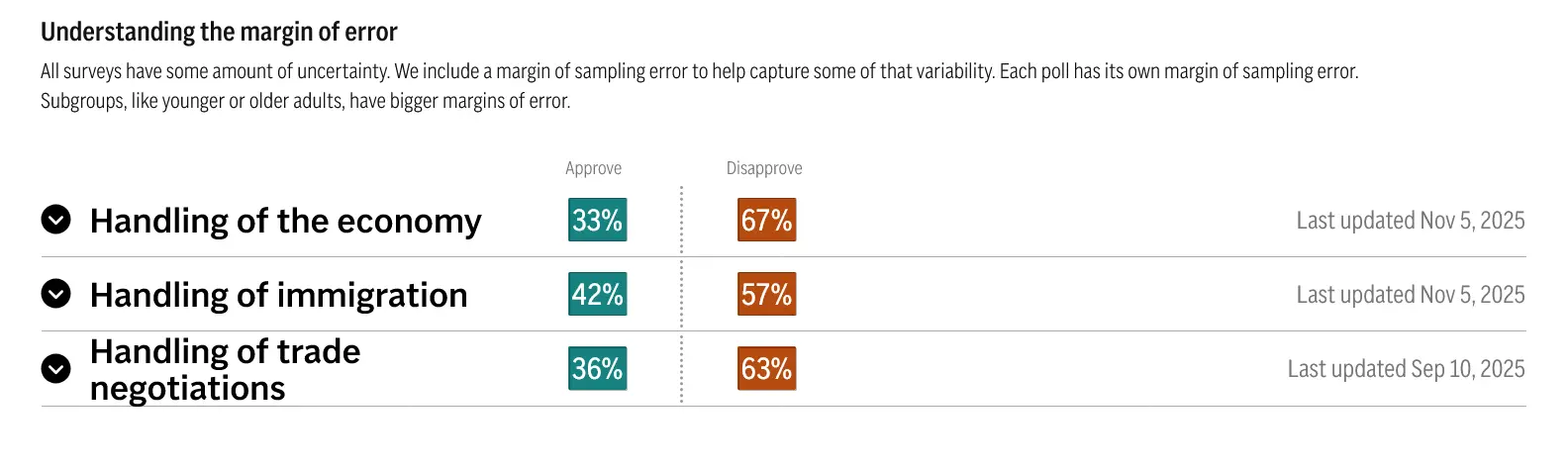Image resolution: width=1568 pixels, height=467 pixels.
Task: Click the 63% disapprove box for trade
Action: pyautogui.click(x=766, y=369)
